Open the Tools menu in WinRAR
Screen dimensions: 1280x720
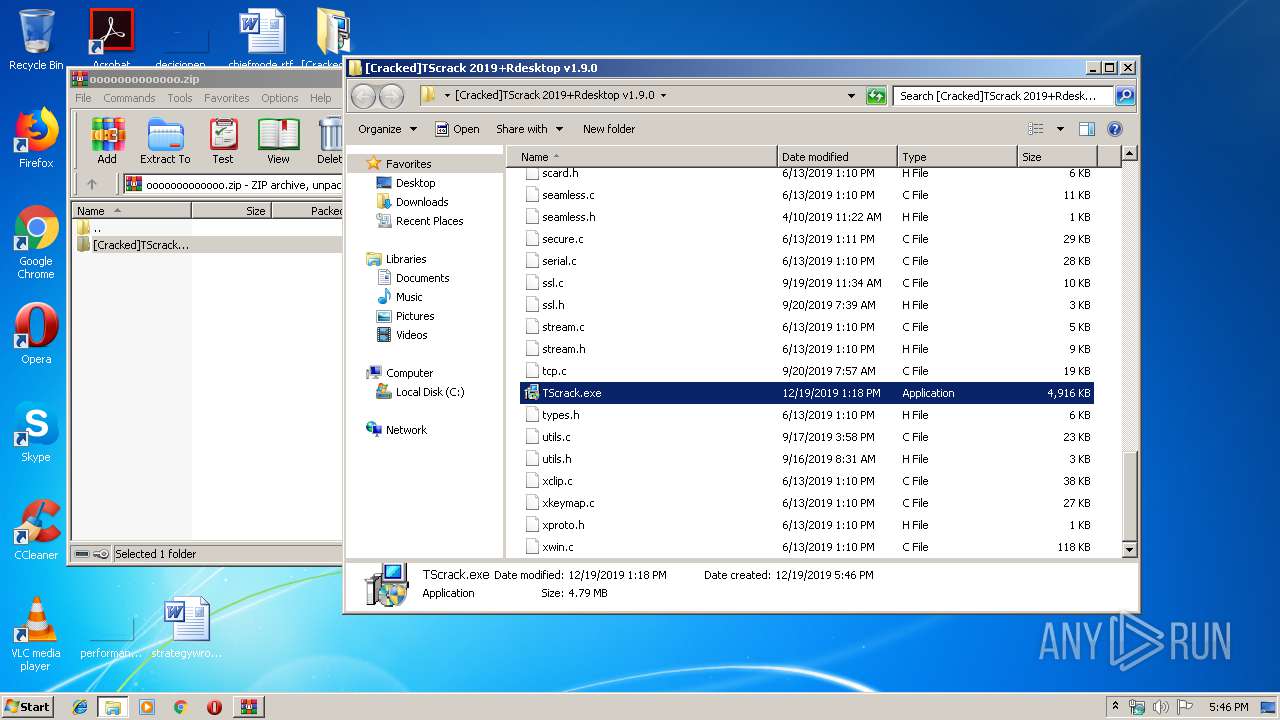click(x=180, y=98)
